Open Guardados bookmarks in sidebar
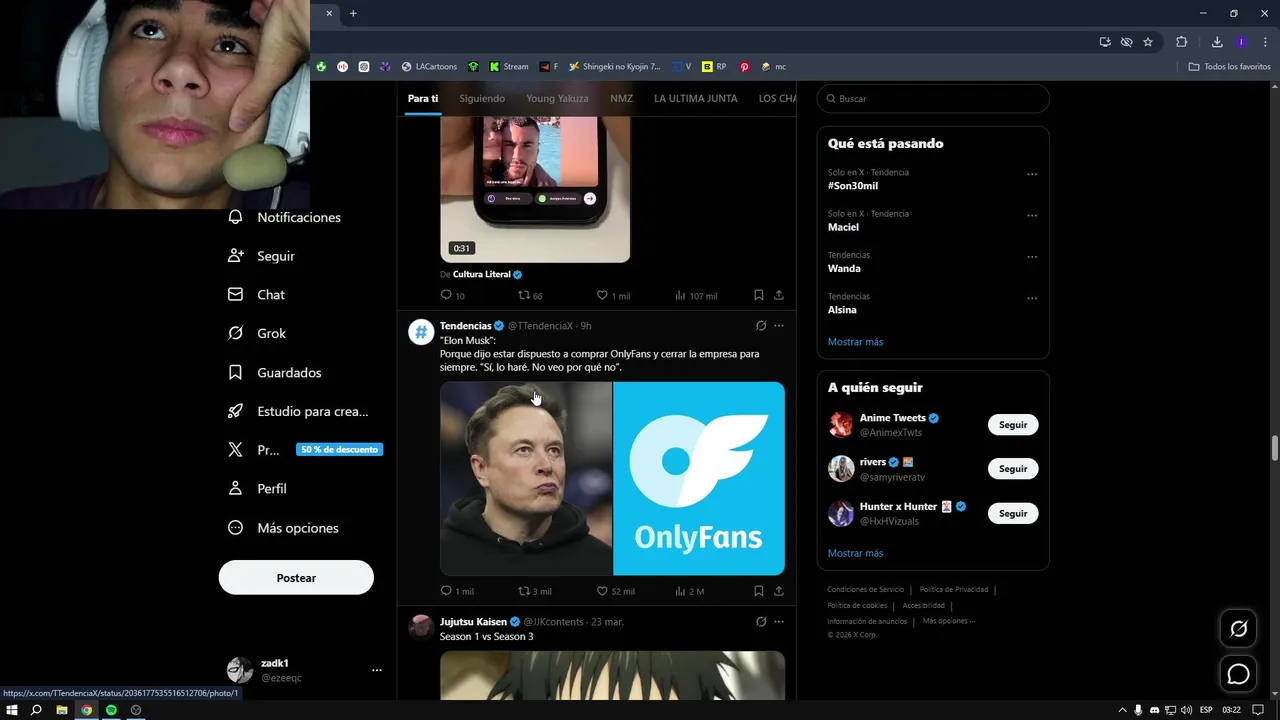The image size is (1280, 720). pos(274,372)
